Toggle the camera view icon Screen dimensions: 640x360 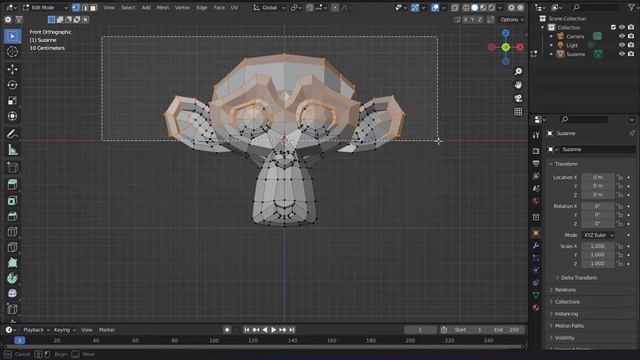pos(518,98)
